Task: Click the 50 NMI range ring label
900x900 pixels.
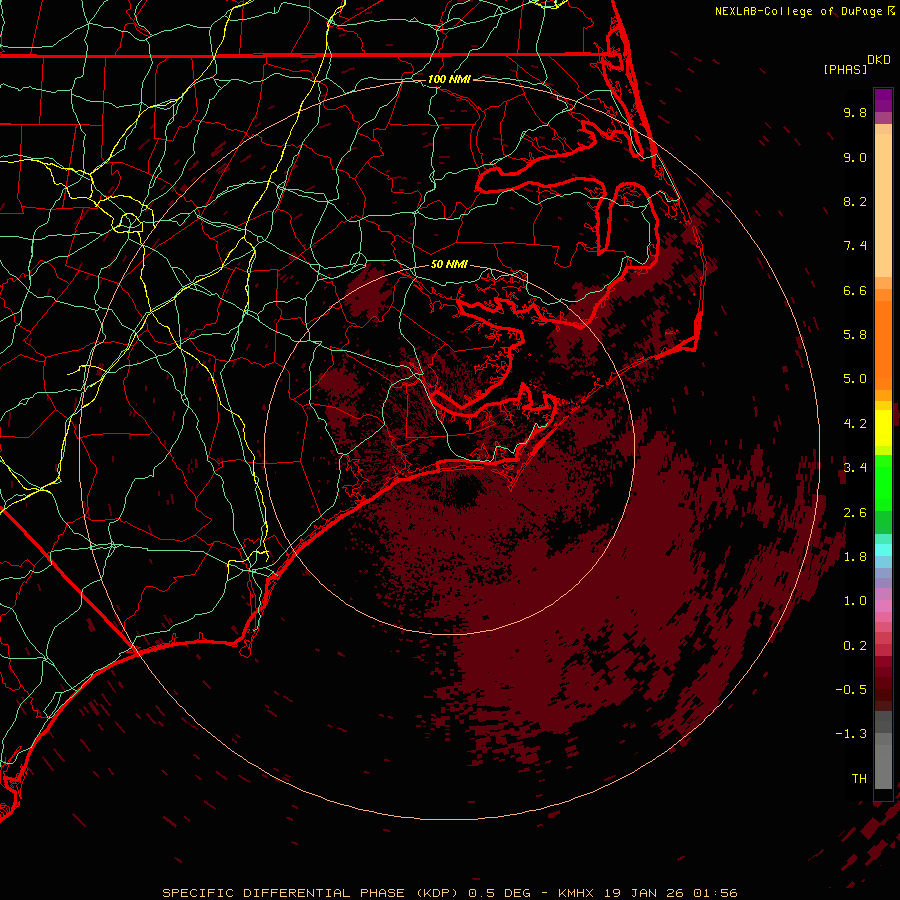Action: 449,264
